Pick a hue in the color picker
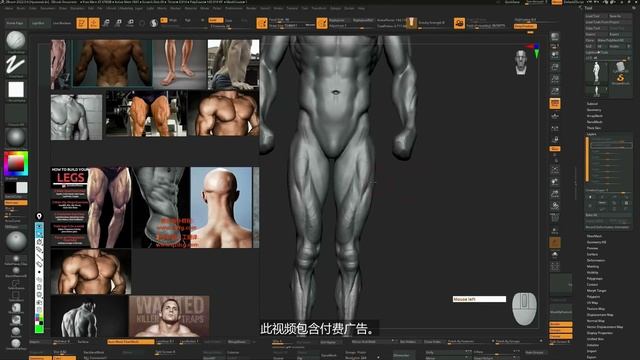 tap(16, 164)
